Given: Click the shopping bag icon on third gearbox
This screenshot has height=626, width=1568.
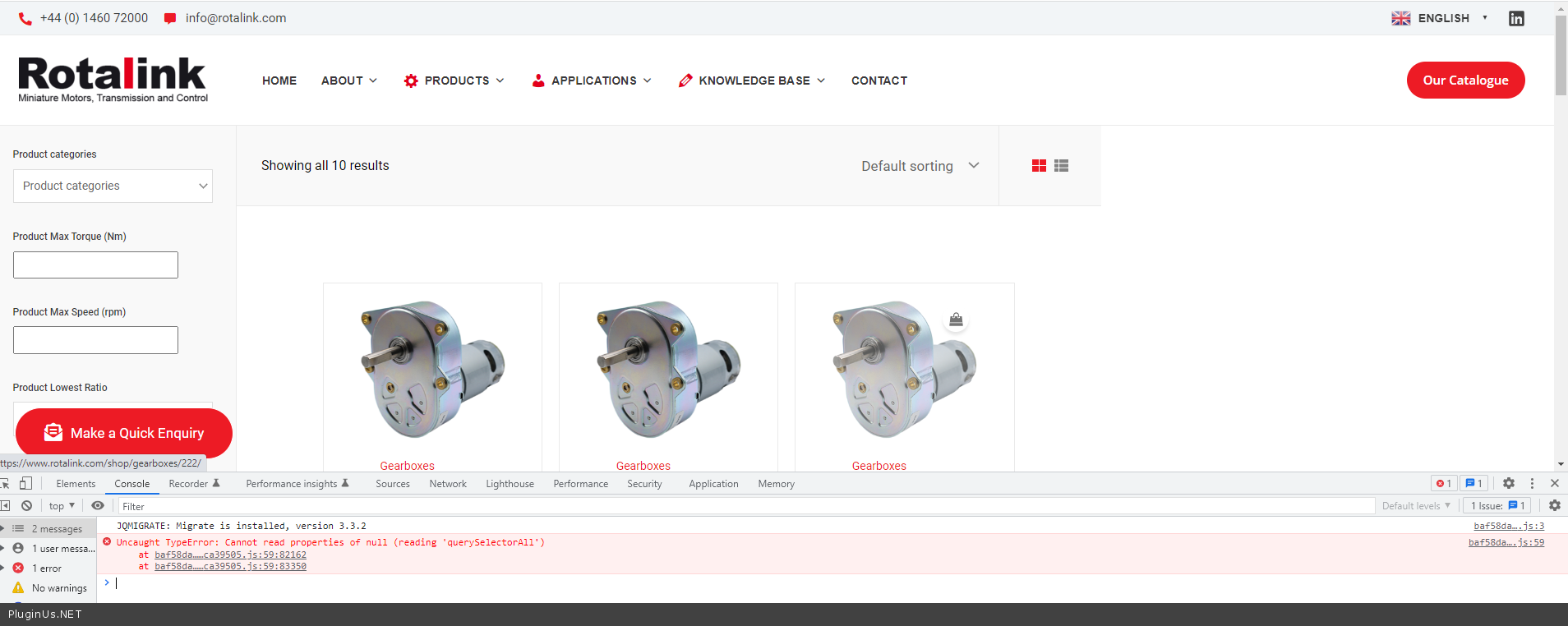Looking at the screenshot, I should coord(956,320).
